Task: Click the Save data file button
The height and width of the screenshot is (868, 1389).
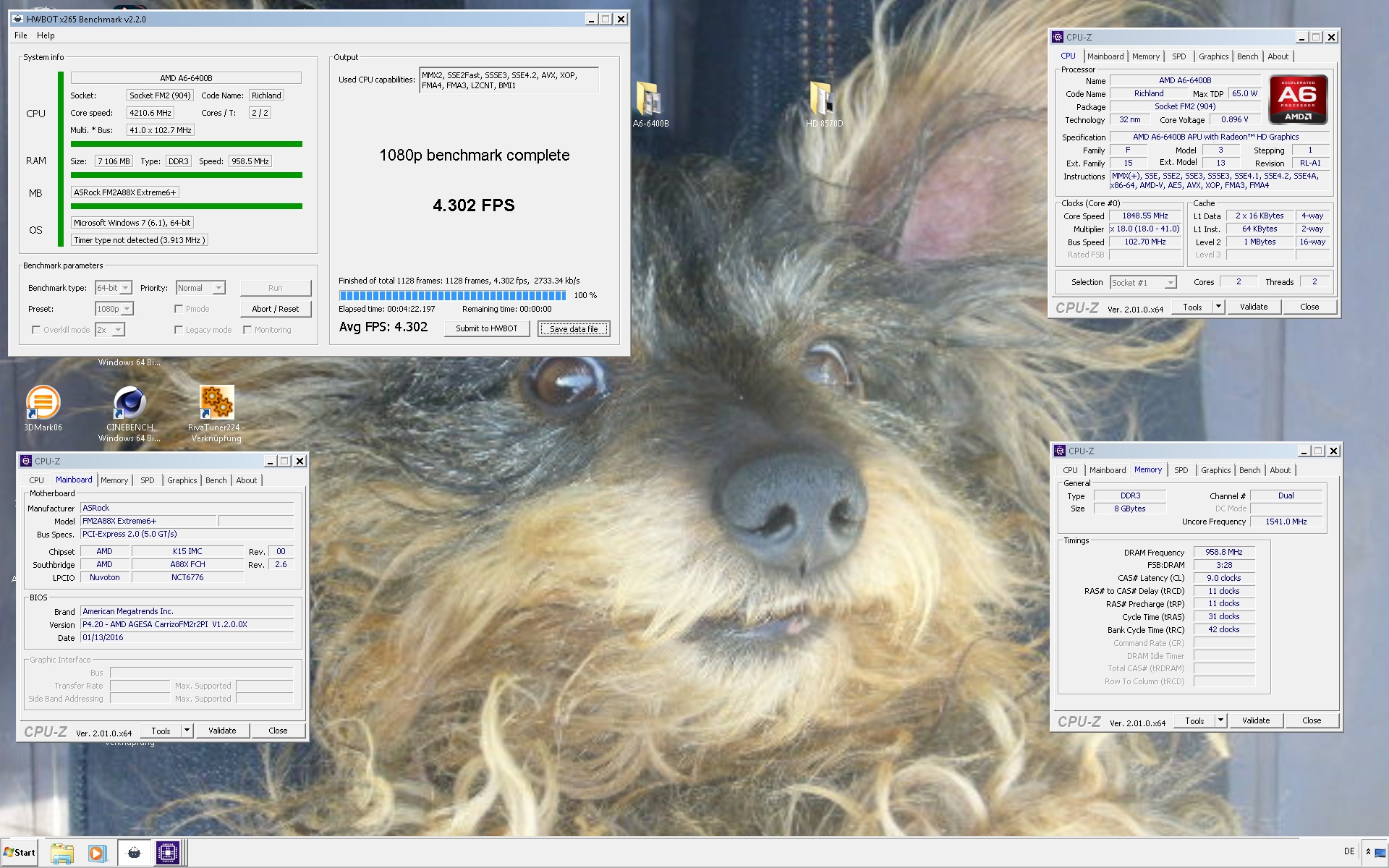Action: click(574, 329)
